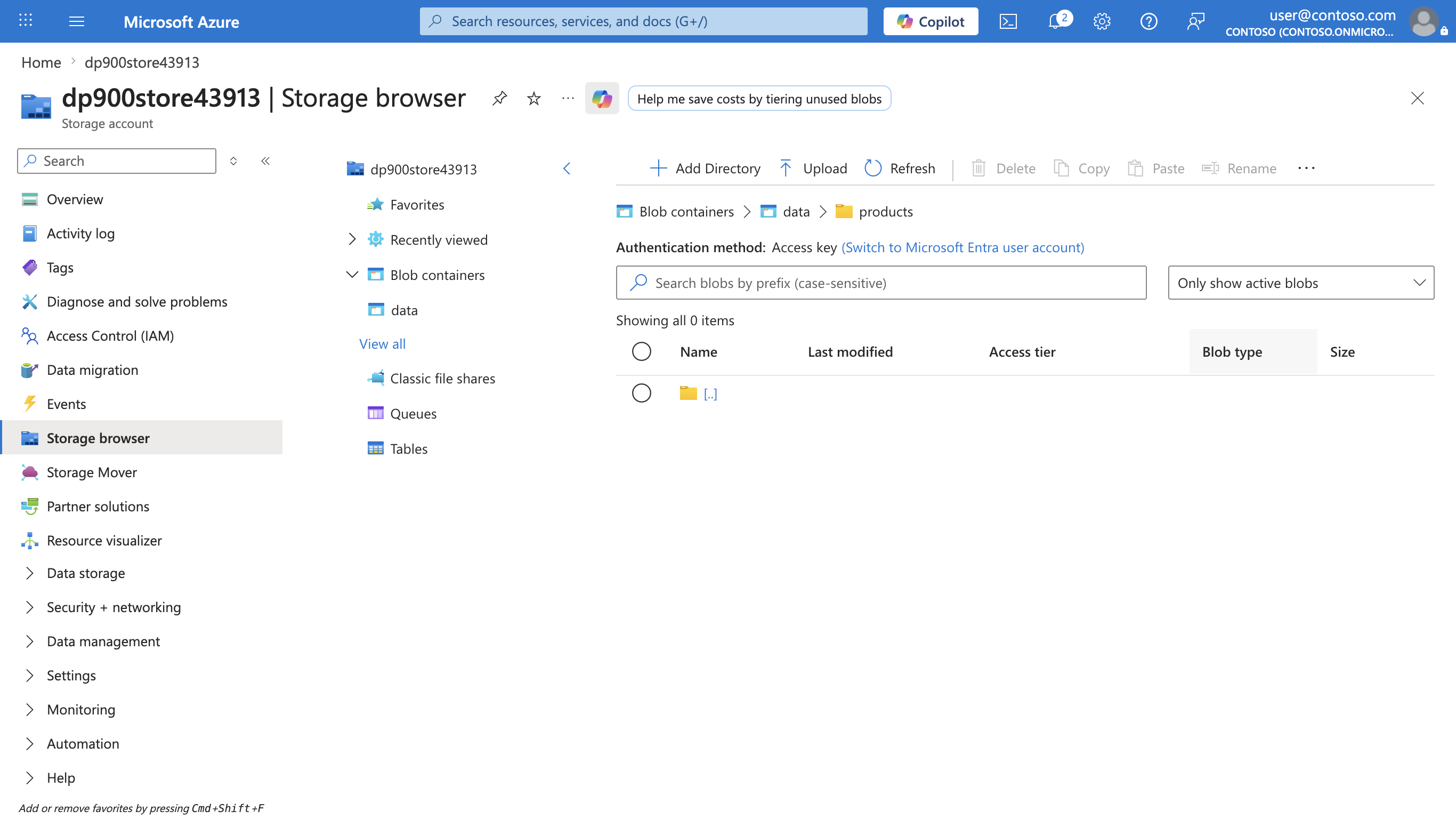Expand the Data storage menu group
The image size is (1456, 819).
(x=29, y=573)
